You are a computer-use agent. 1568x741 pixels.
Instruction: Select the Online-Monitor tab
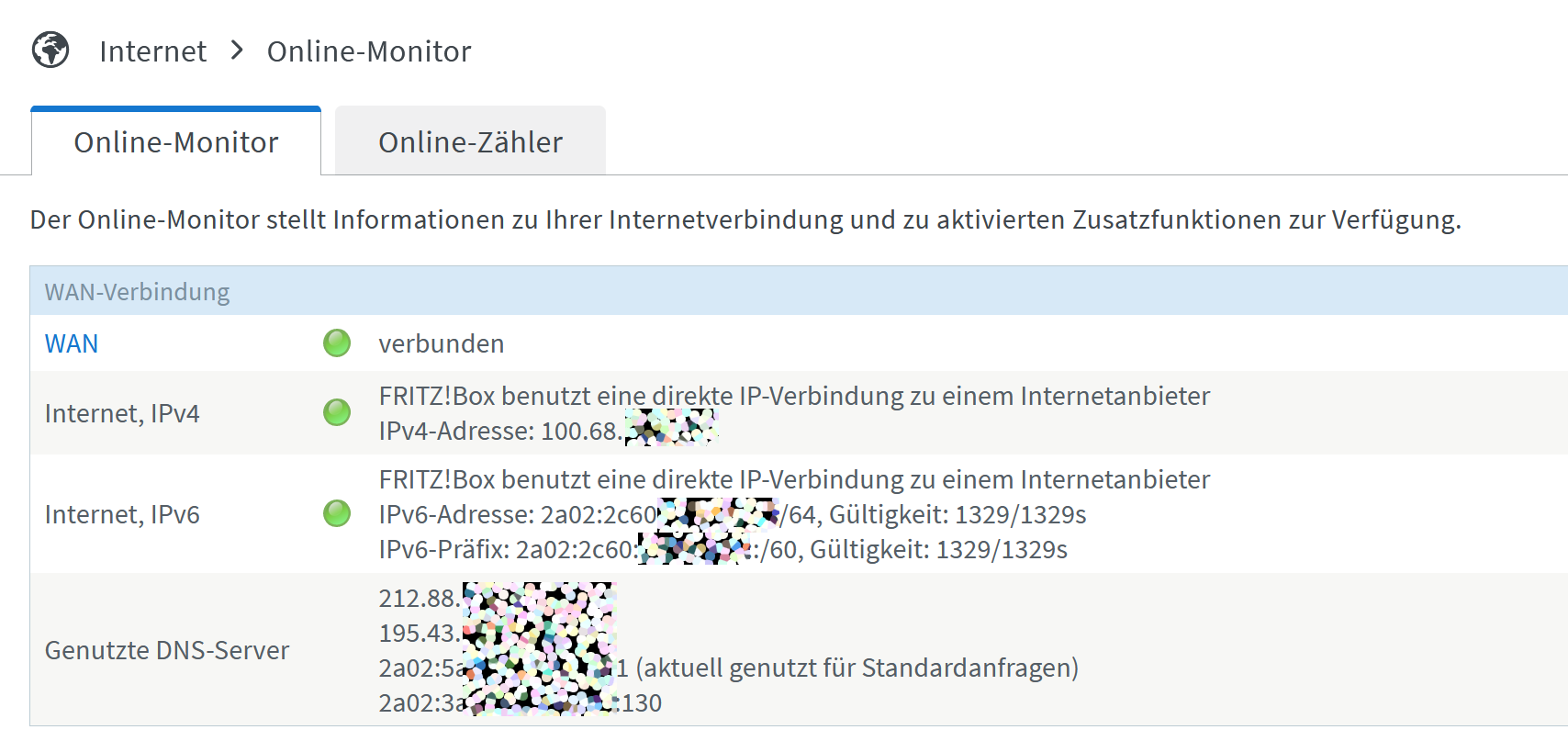tap(176, 141)
